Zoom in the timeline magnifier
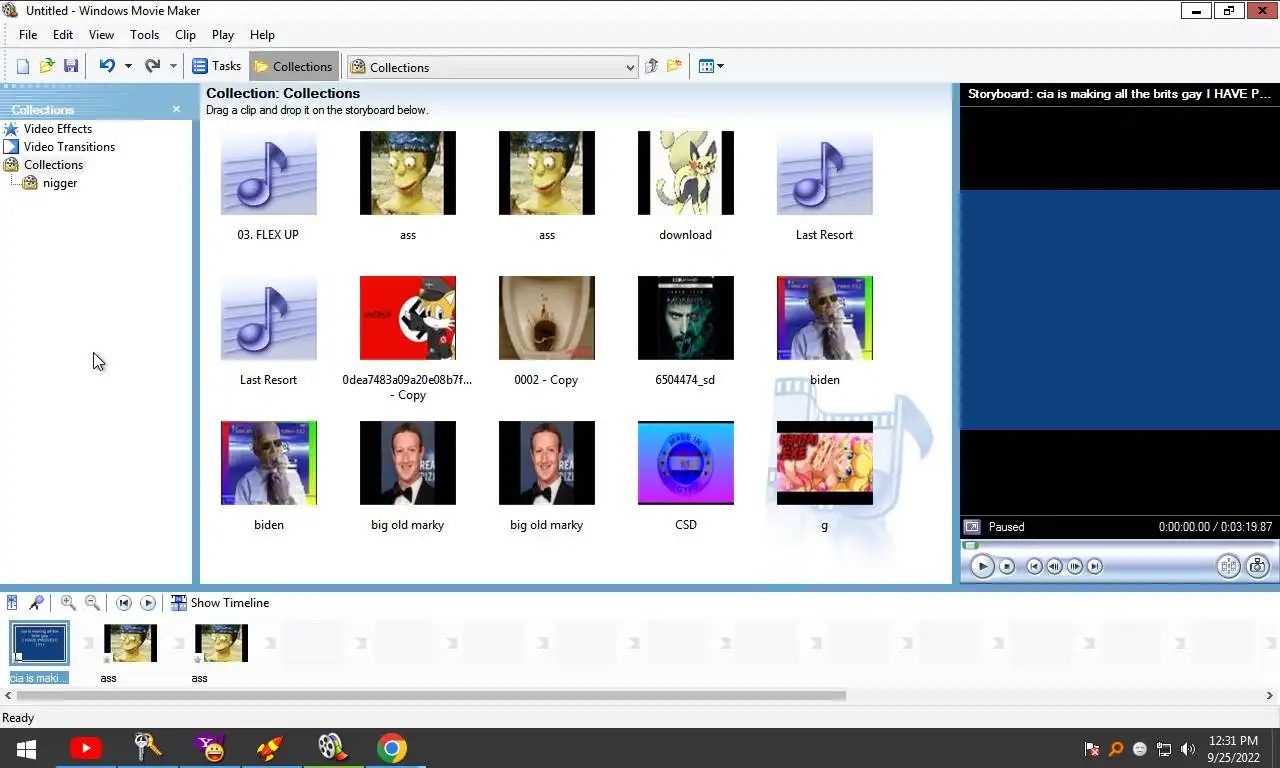The height and width of the screenshot is (768, 1280). [x=68, y=603]
